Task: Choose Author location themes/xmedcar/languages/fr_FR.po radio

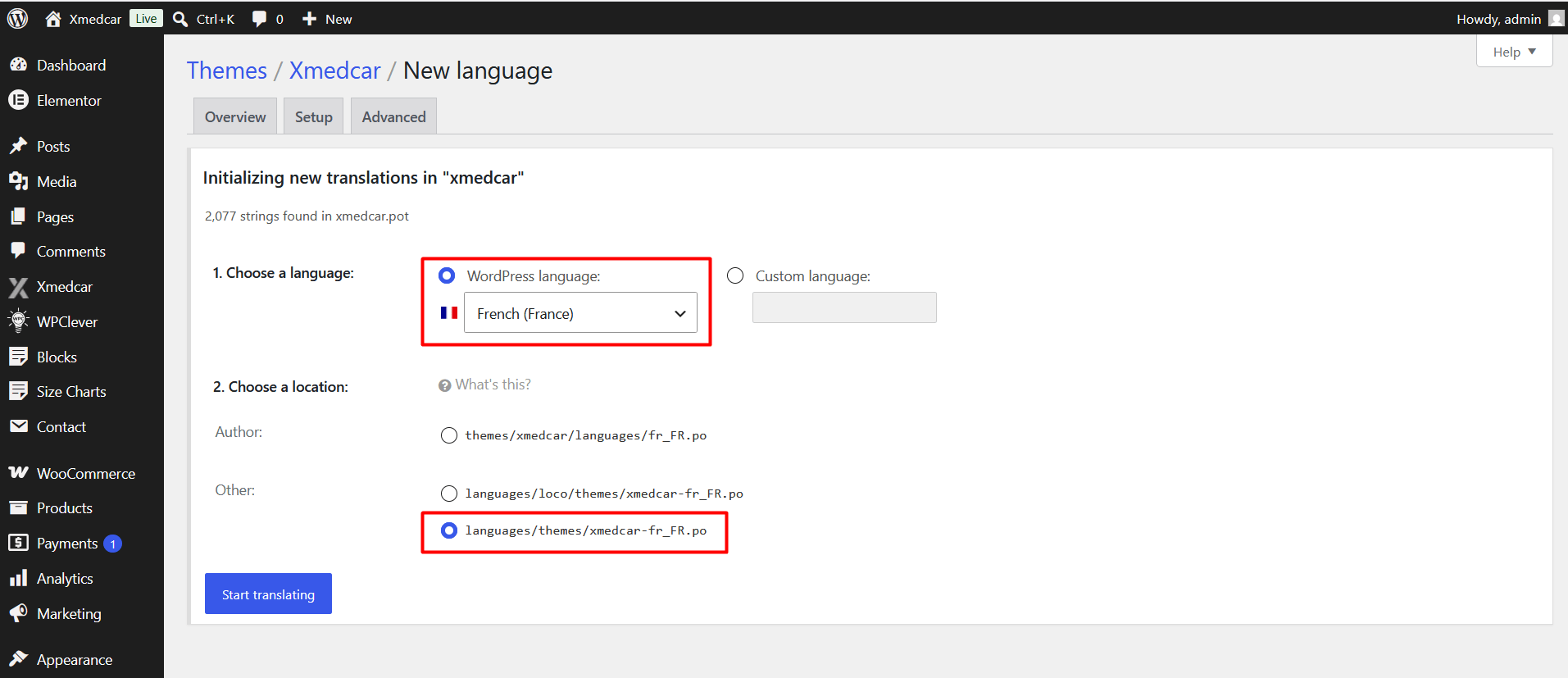Action: pos(449,435)
